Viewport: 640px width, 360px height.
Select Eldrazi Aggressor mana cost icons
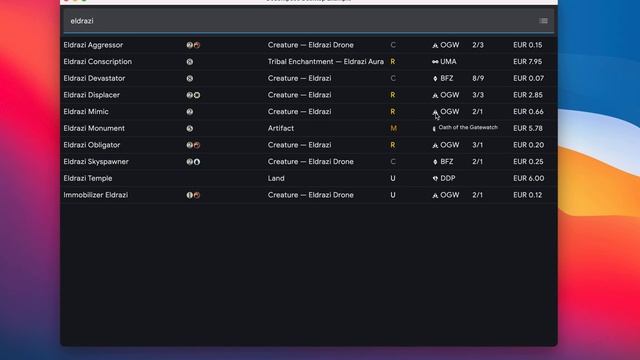pyautogui.click(x=193, y=45)
